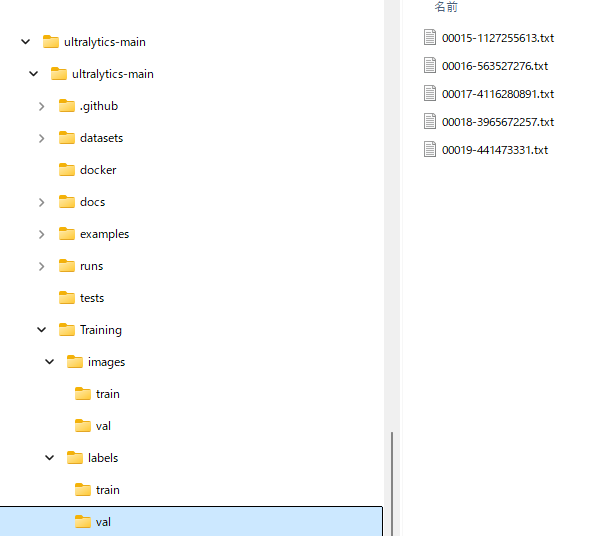Click the .github folder icon
The height and width of the screenshot is (536, 606).
point(67,105)
